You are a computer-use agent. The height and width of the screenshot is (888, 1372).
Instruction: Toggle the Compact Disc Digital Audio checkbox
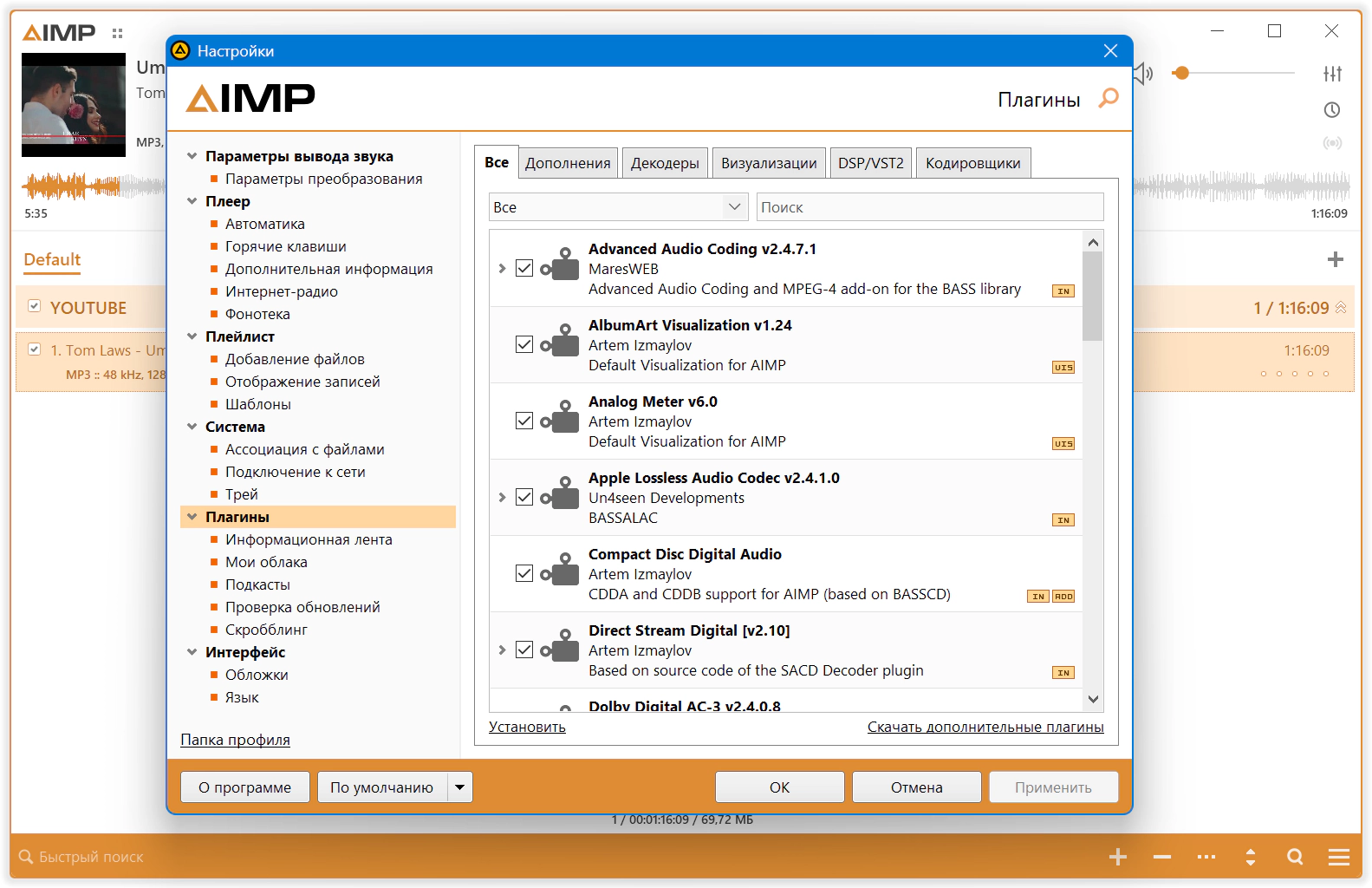click(524, 574)
